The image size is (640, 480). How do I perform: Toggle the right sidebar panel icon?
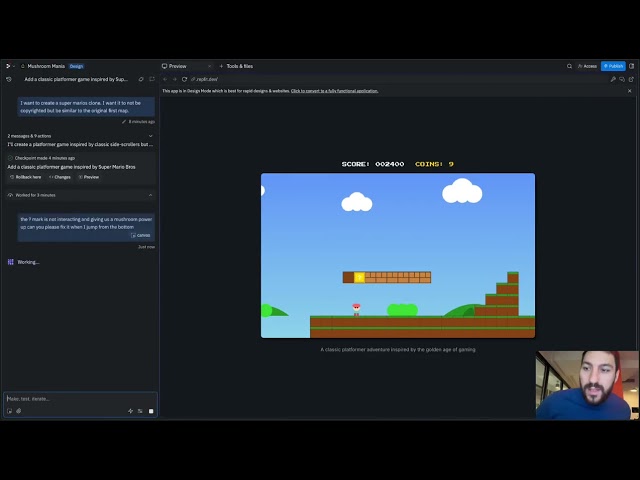pos(631,66)
